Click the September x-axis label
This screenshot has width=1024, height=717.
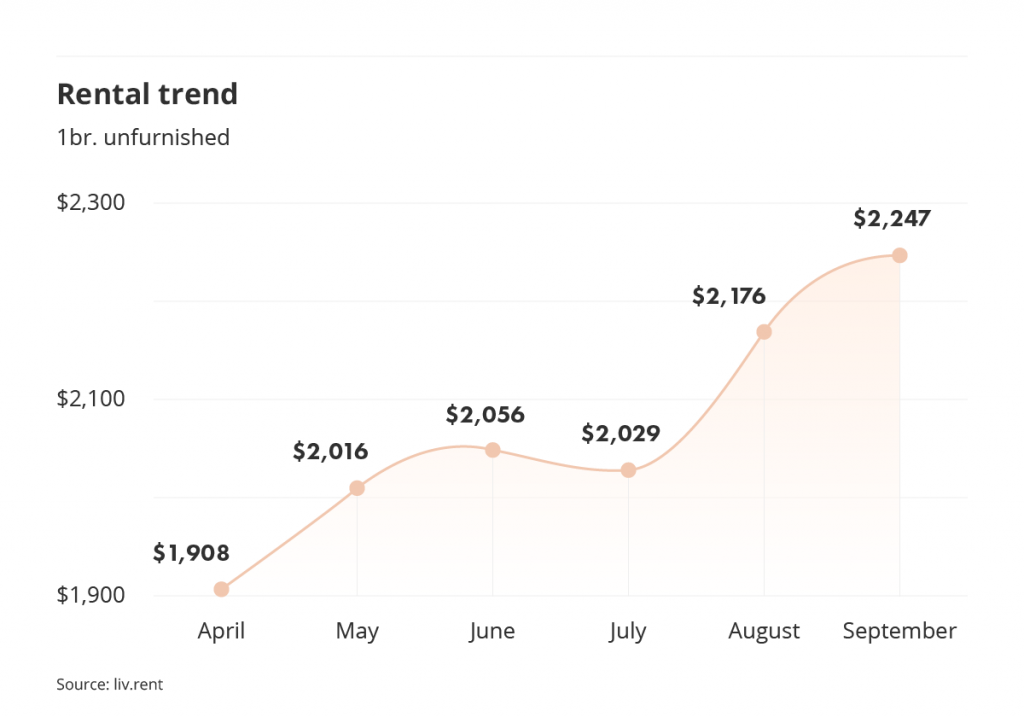900,631
